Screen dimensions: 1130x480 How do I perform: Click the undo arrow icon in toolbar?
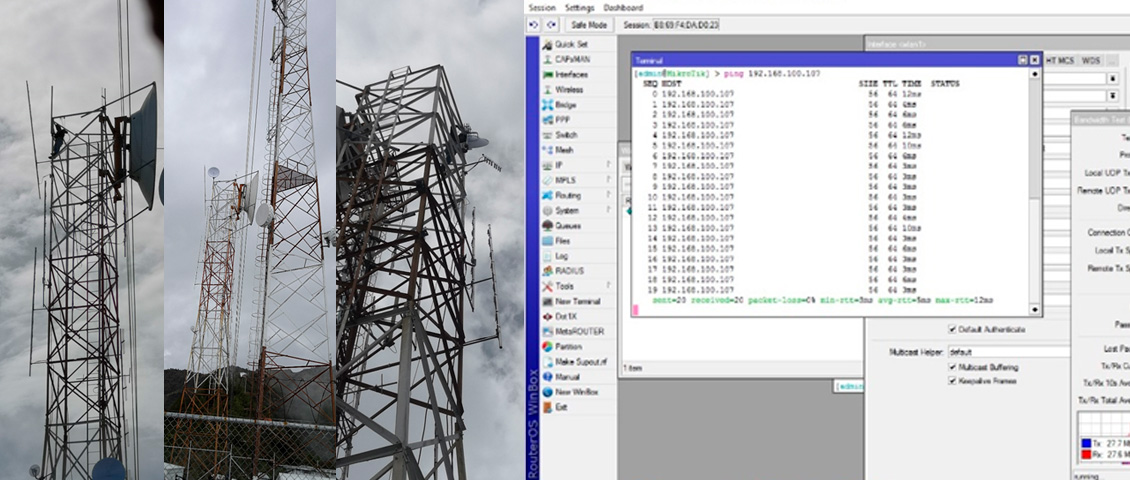(x=534, y=24)
